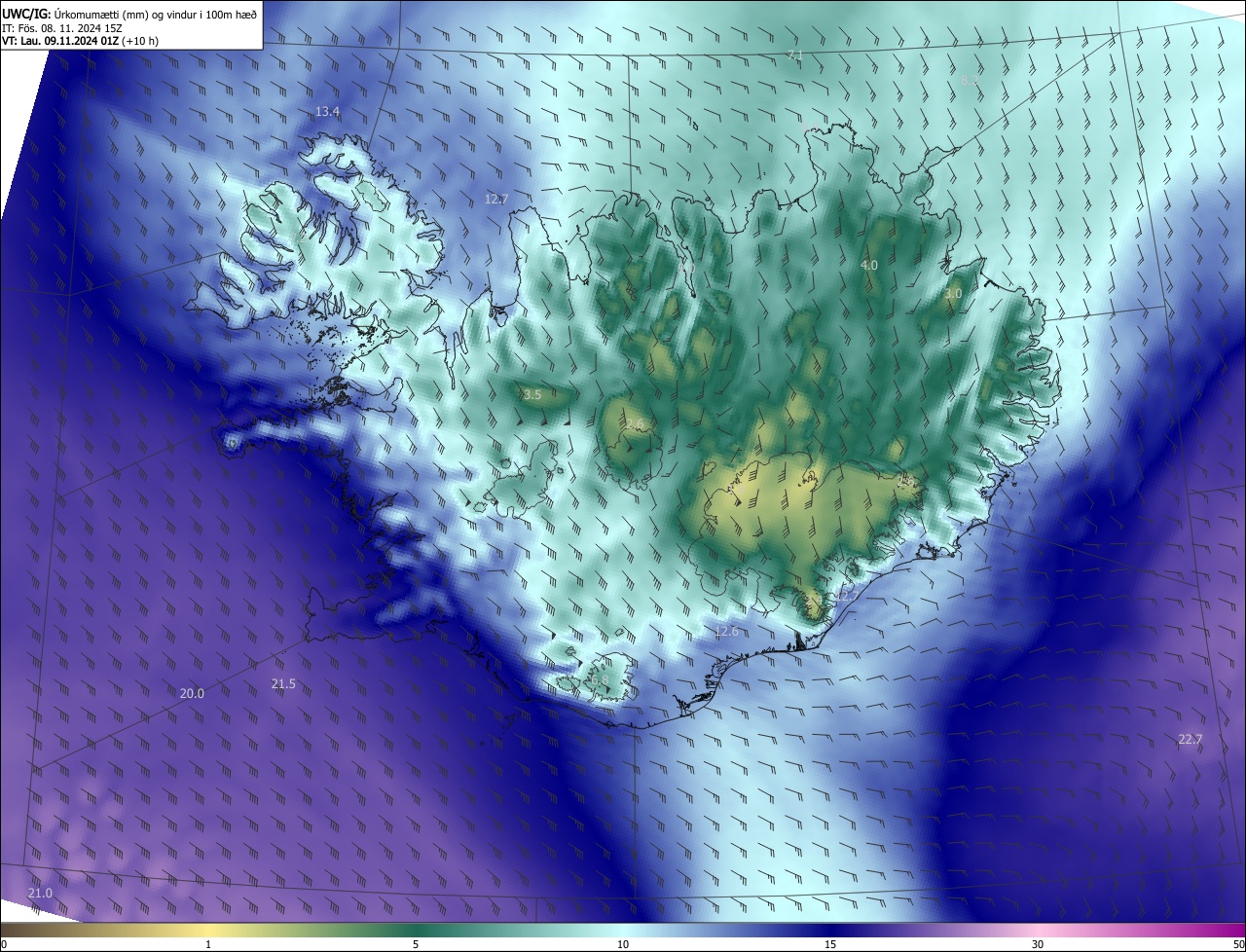
Task: Click the 3.5 value label on the map
Action: pos(531,394)
